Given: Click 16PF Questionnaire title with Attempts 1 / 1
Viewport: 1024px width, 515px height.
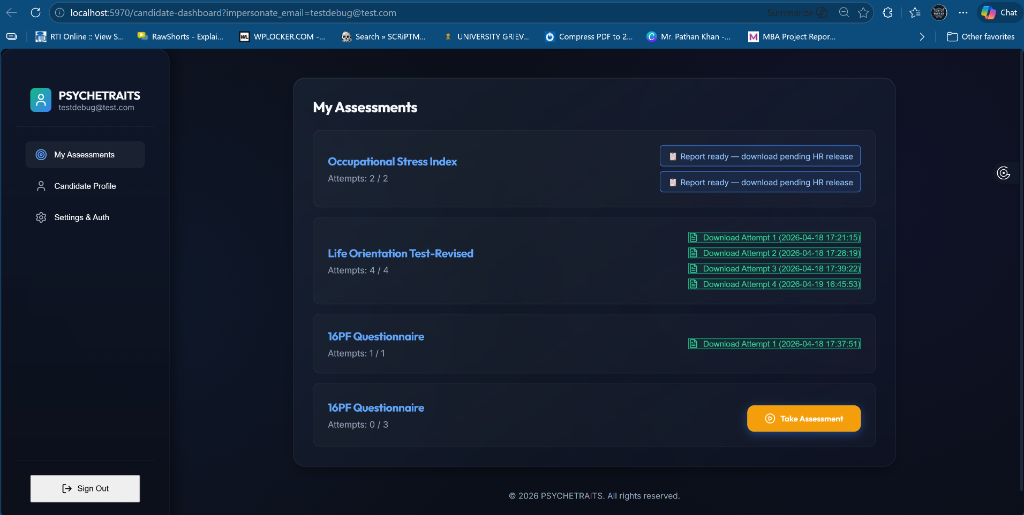Looking at the screenshot, I should [x=376, y=336].
